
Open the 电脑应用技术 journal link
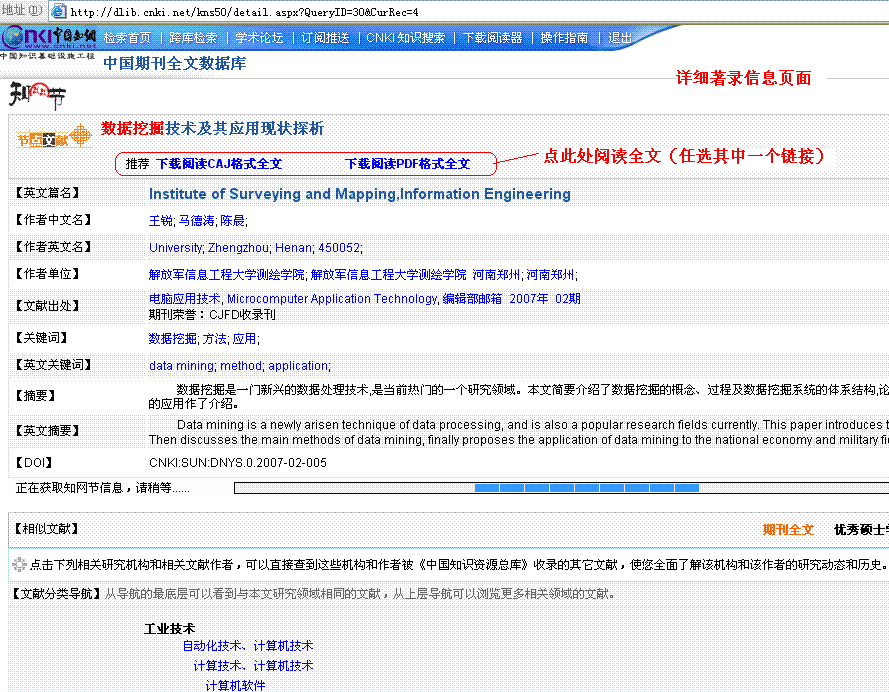click(x=184, y=299)
